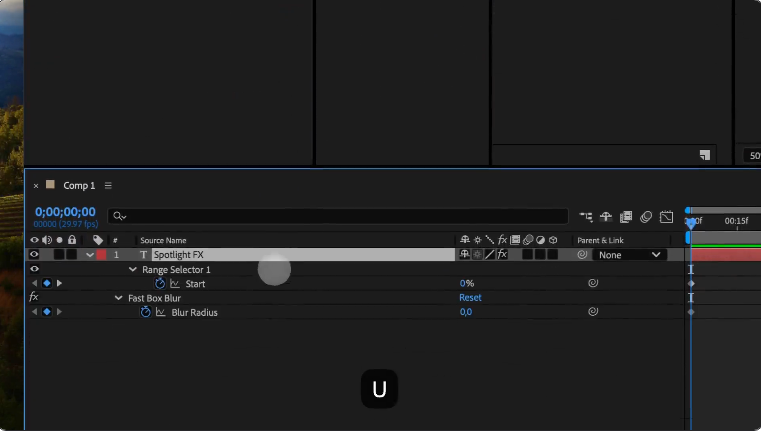Click the text layer T icon of Spotlight FX
The width and height of the screenshot is (761, 434).
pyautogui.click(x=143, y=255)
